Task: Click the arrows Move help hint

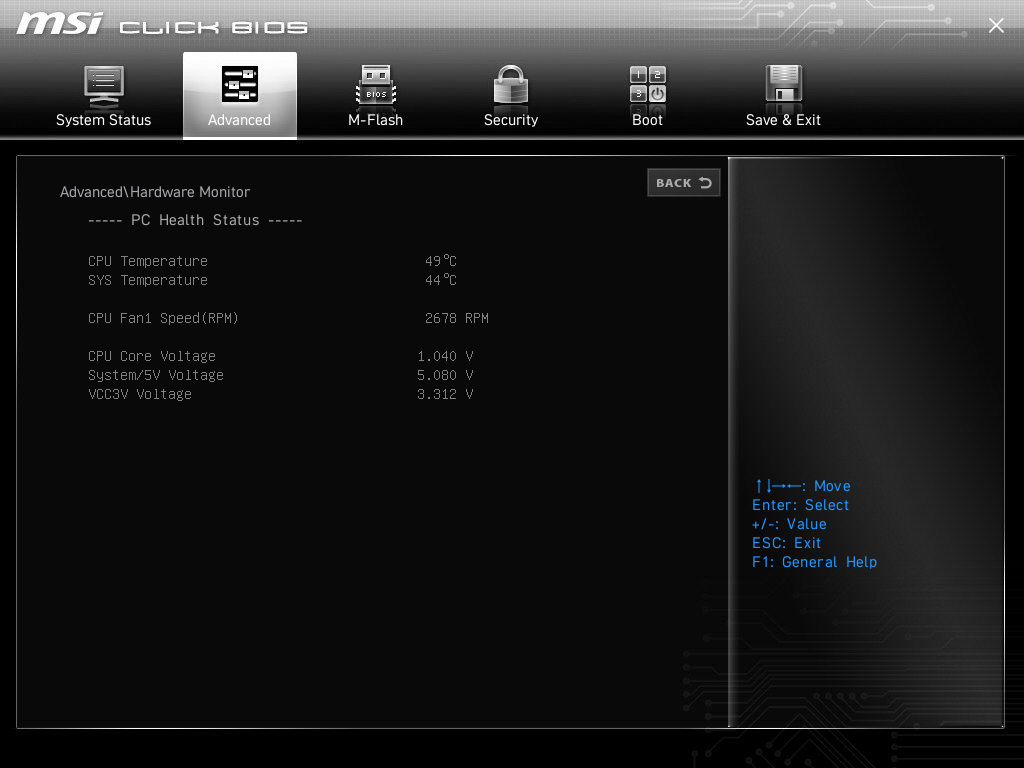Action: [802, 486]
